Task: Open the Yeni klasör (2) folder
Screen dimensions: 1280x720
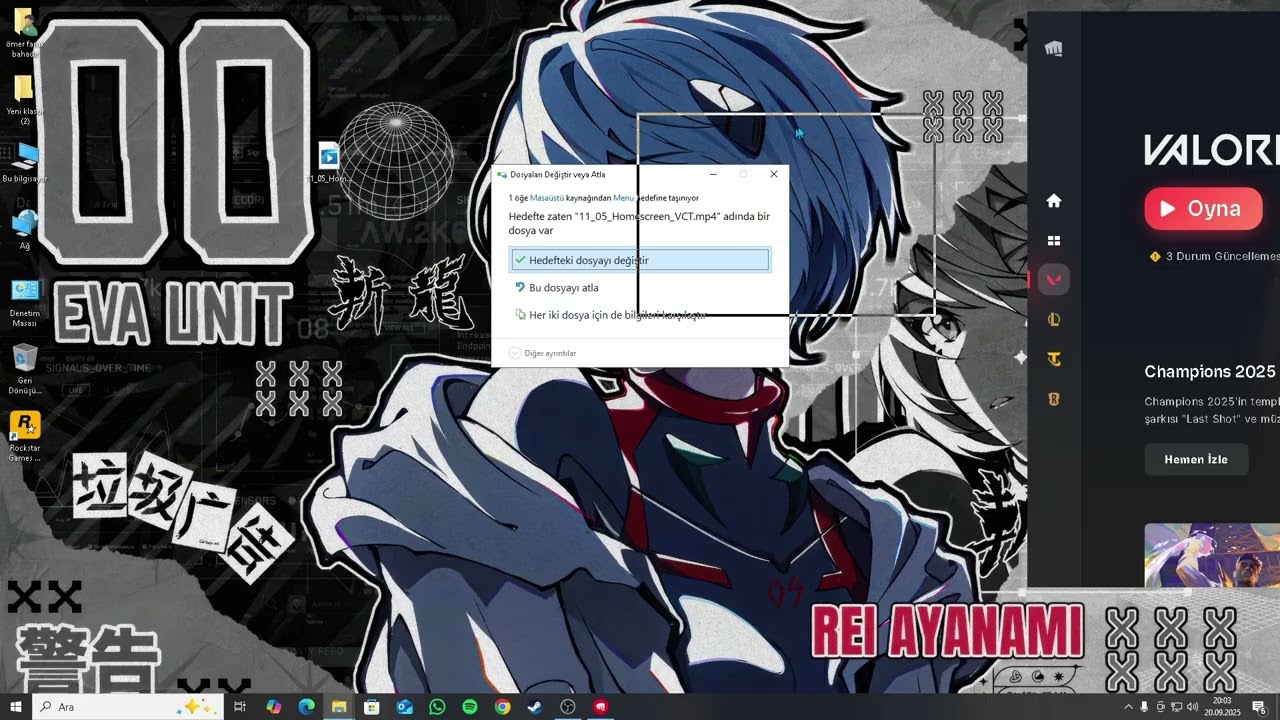Action: click(25, 100)
